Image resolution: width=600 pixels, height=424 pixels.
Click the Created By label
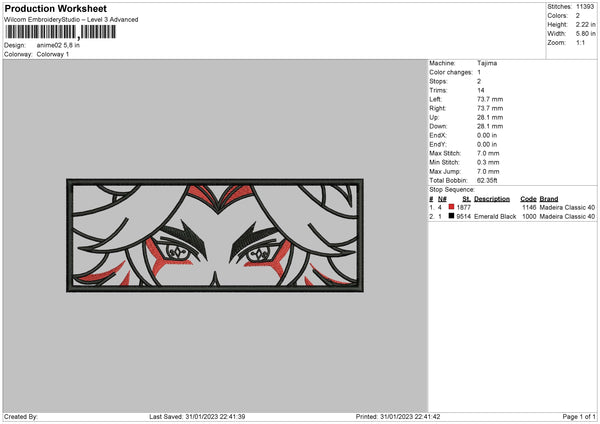[x=21, y=417]
